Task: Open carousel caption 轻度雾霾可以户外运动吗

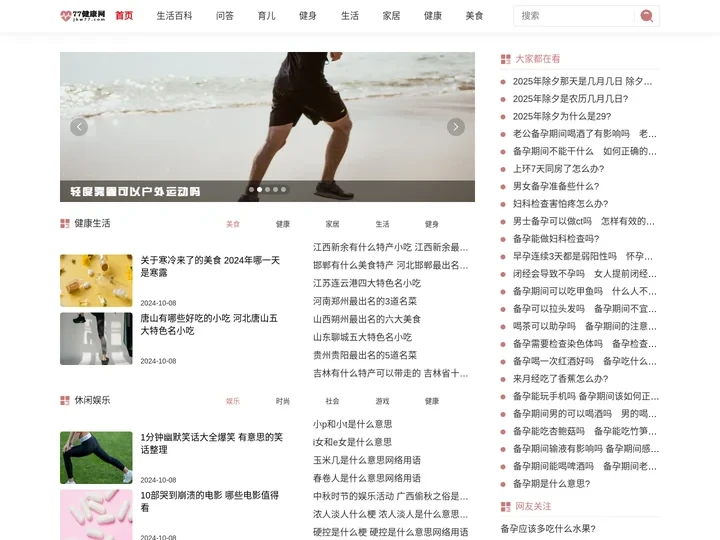Action: 135,191
